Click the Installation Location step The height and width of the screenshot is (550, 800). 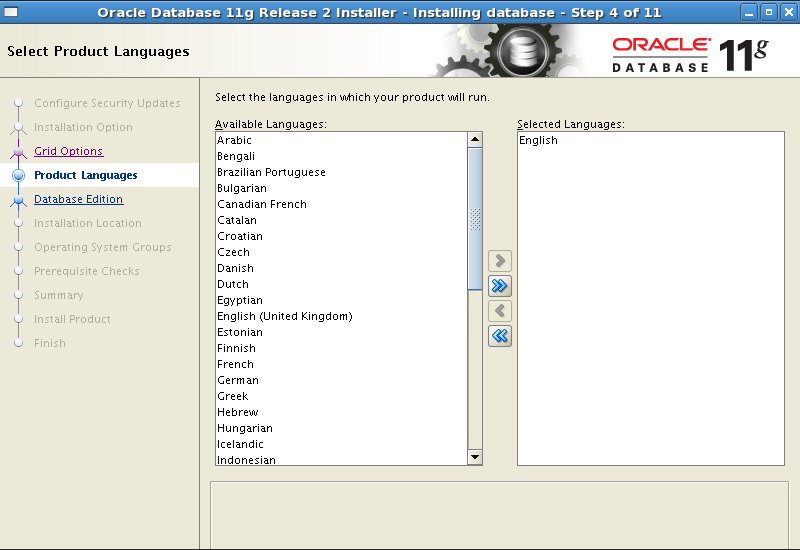pyautogui.click(x=88, y=223)
